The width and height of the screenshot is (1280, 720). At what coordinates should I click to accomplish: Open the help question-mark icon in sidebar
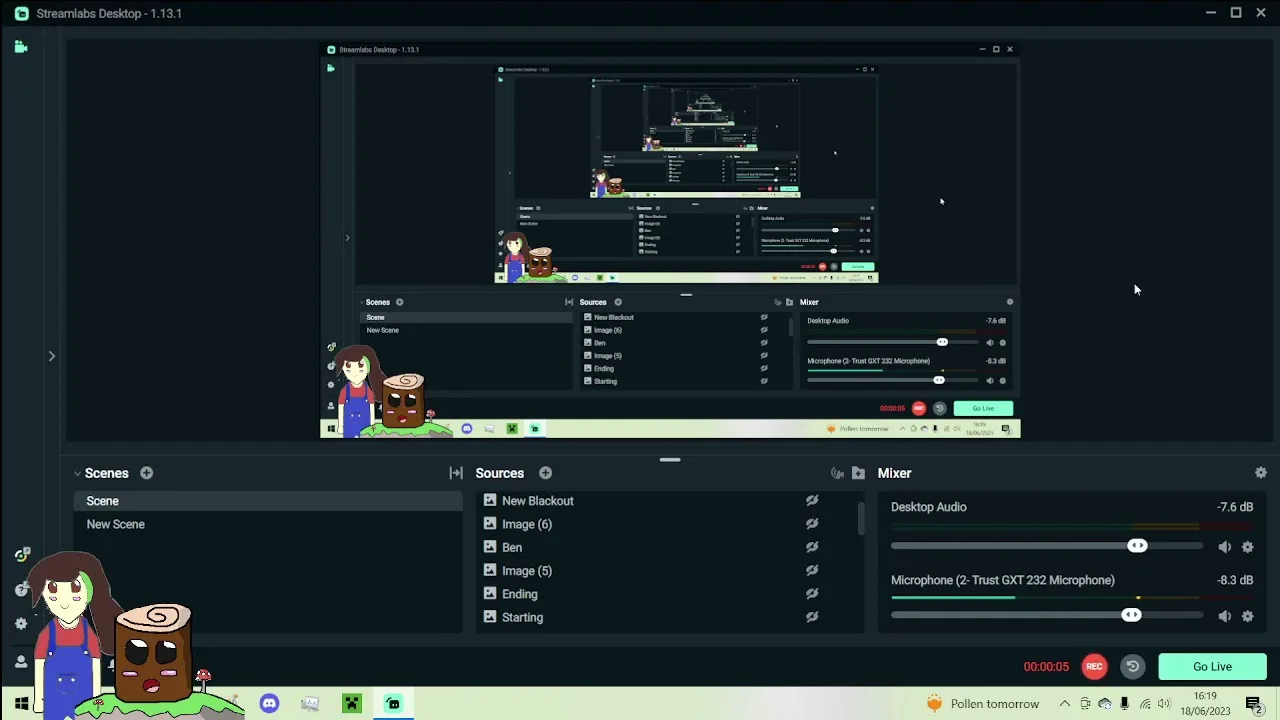coord(21,590)
